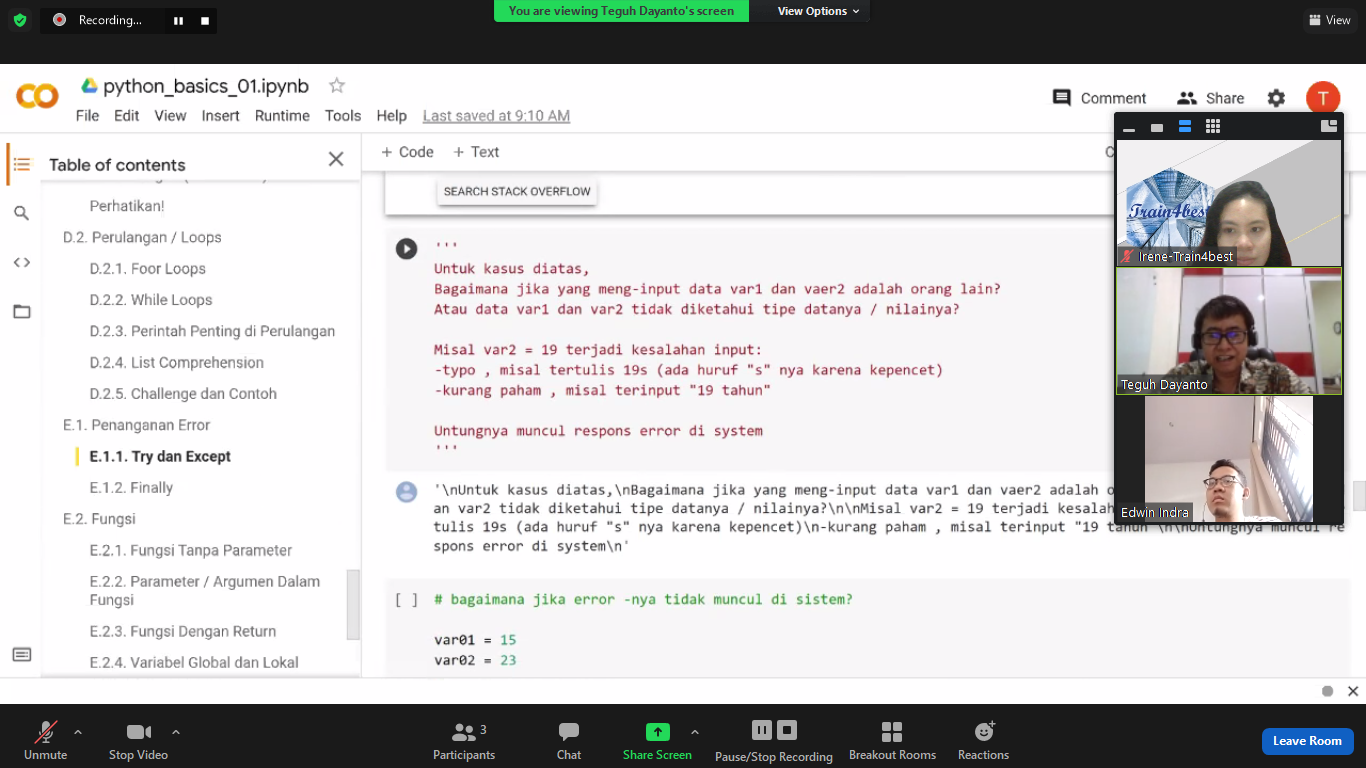Stop Video in Zoom toolbar
The image size is (1366, 768).
tap(138, 741)
